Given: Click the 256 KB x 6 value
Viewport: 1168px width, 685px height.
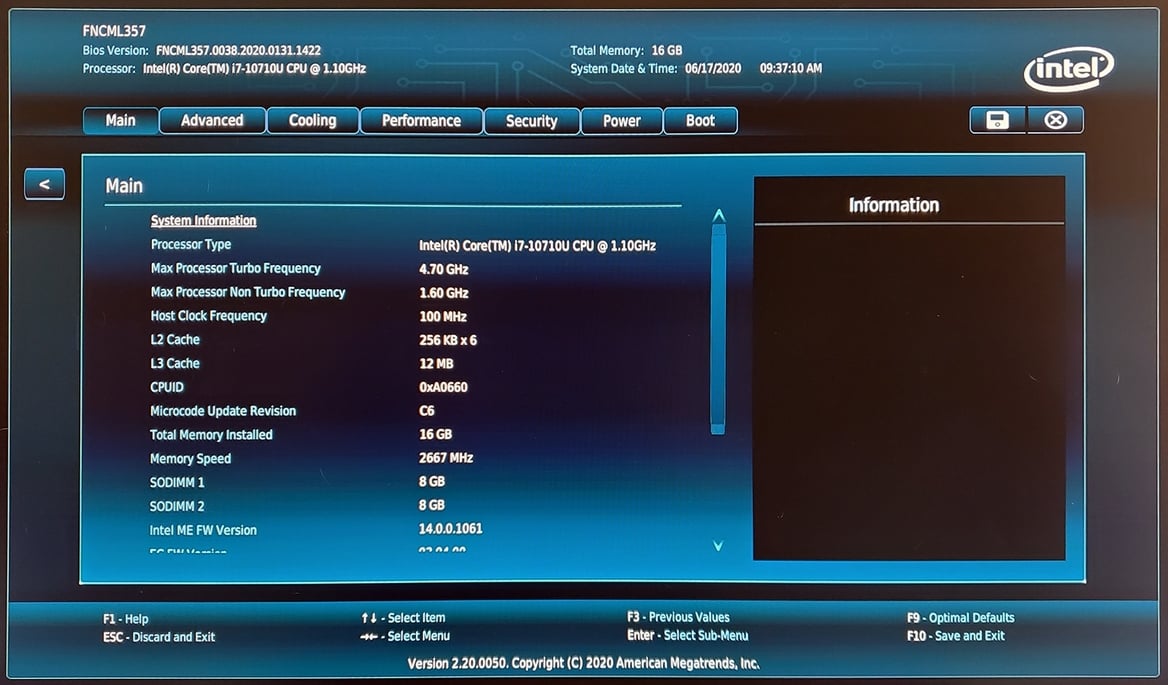Looking at the screenshot, I should (x=448, y=340).
